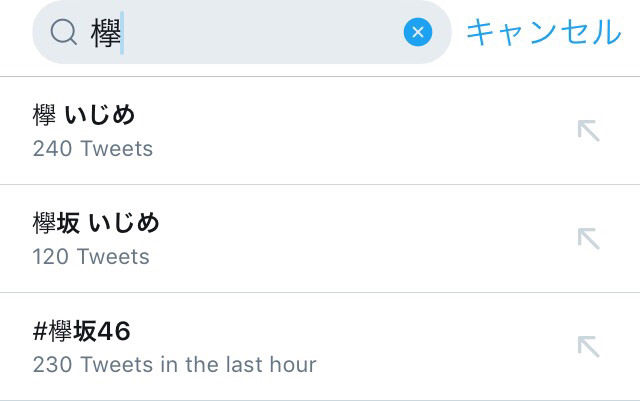Click the leading 欅 in the first suggestion
Viewport: 640px width, 401px height.
(x=44, y=116)
